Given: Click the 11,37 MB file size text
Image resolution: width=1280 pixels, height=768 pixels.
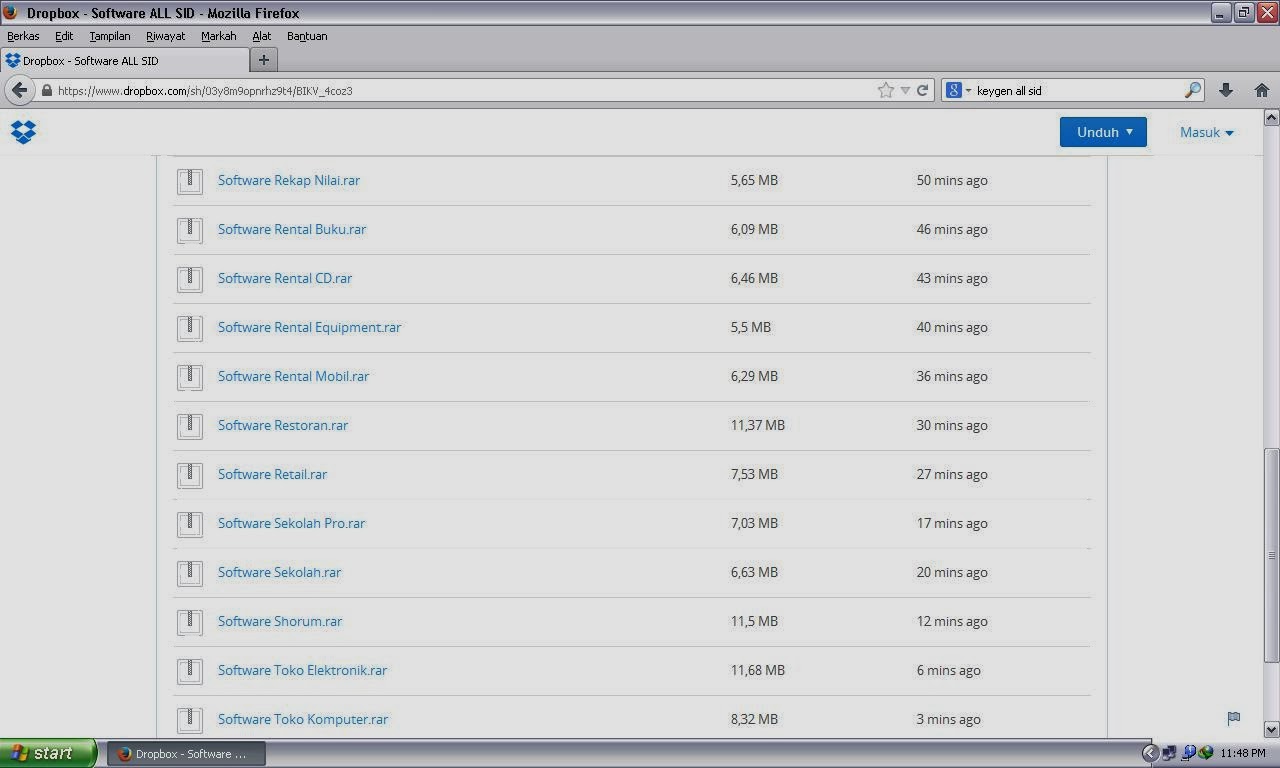Looking at the screenshot, I should (757, 425).
